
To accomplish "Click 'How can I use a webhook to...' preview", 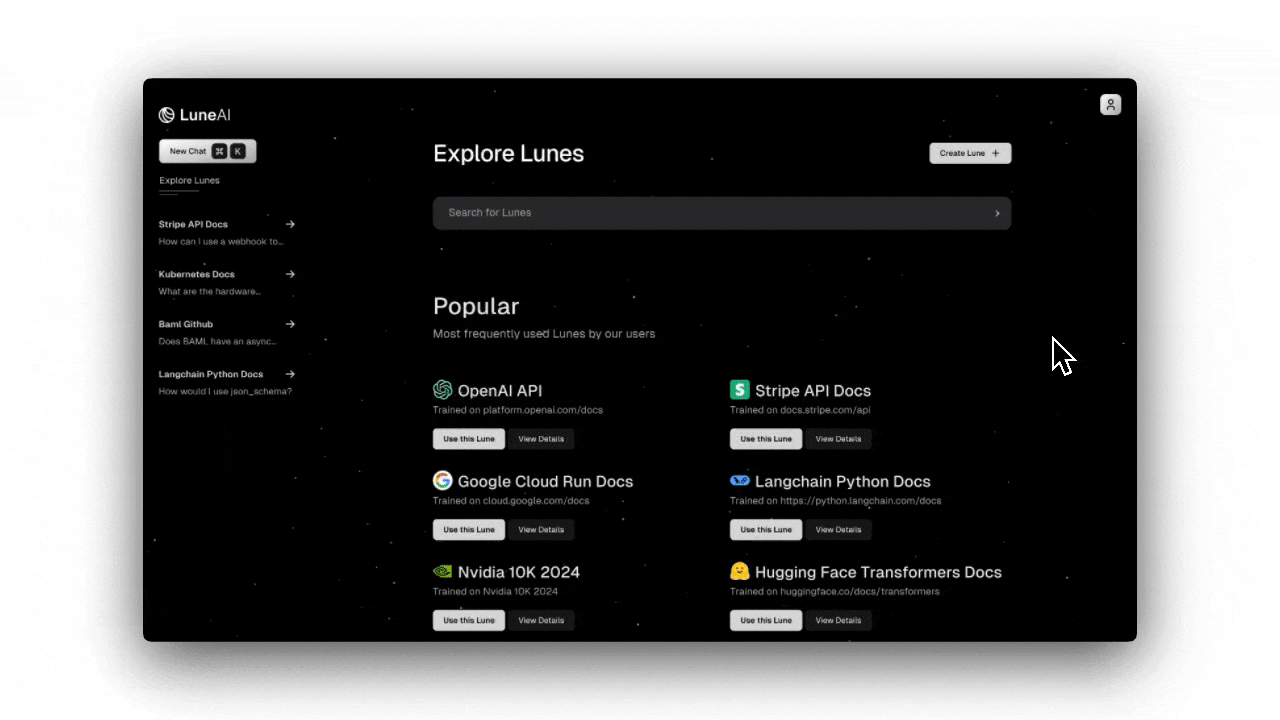I will [221, 242].
